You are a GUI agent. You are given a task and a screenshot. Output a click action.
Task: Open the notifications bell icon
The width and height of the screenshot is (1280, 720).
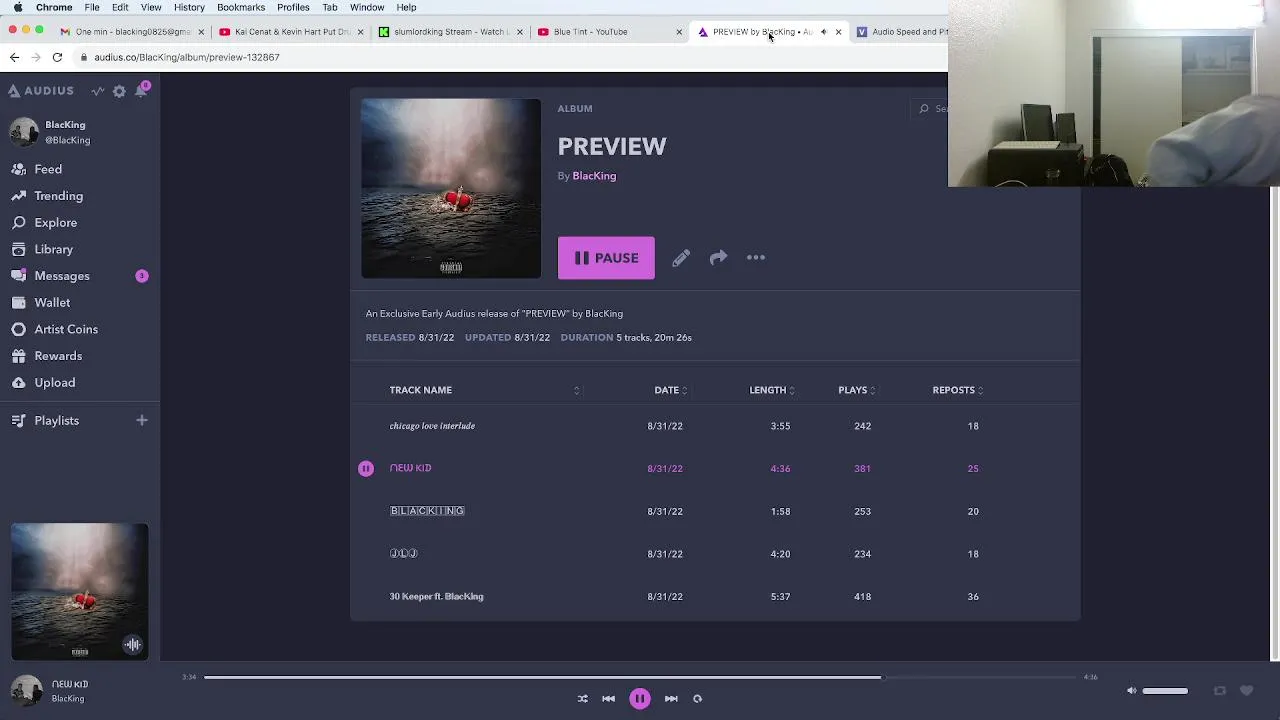[141, 91]
